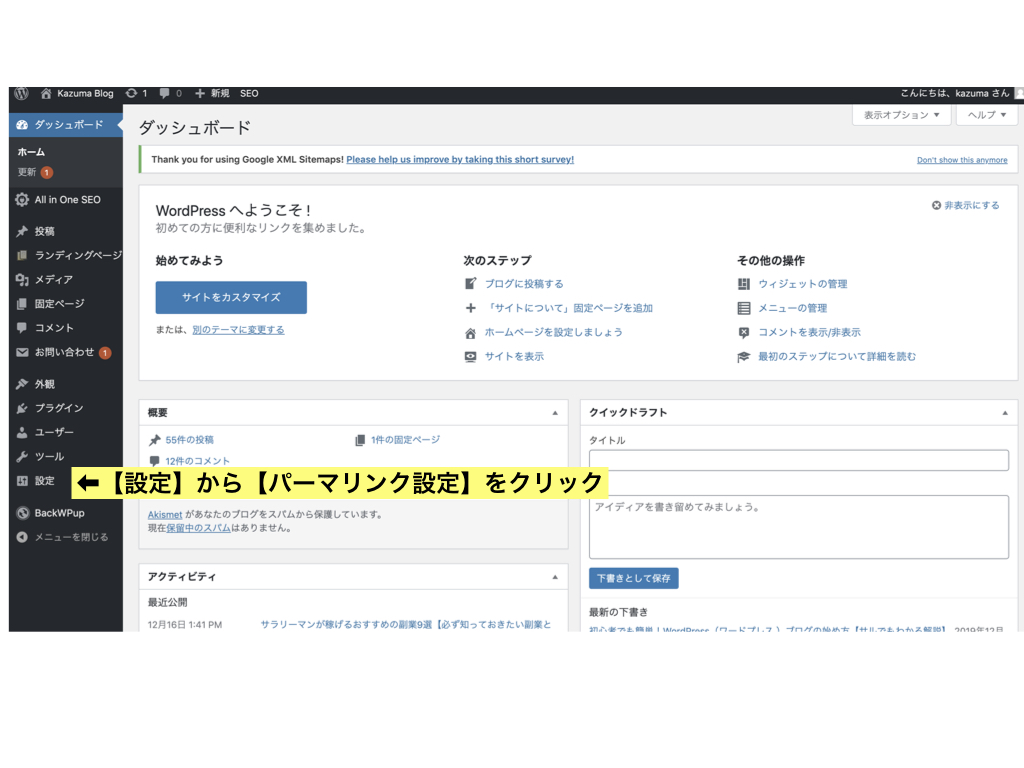The height and width of the screenshot is (768, 1024).
Task: Click the Akismet link
Action: (165, 515)
